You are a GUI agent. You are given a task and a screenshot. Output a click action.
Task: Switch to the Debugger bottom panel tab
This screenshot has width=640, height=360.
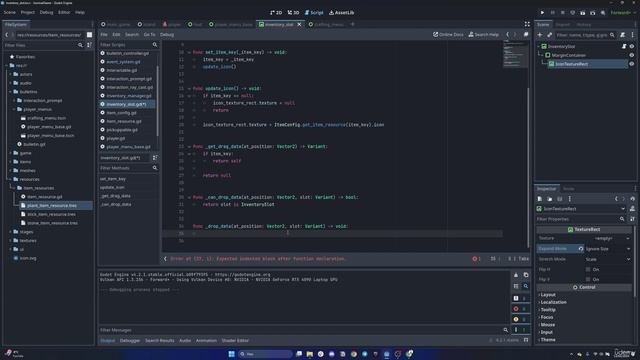tap(130, 340)
